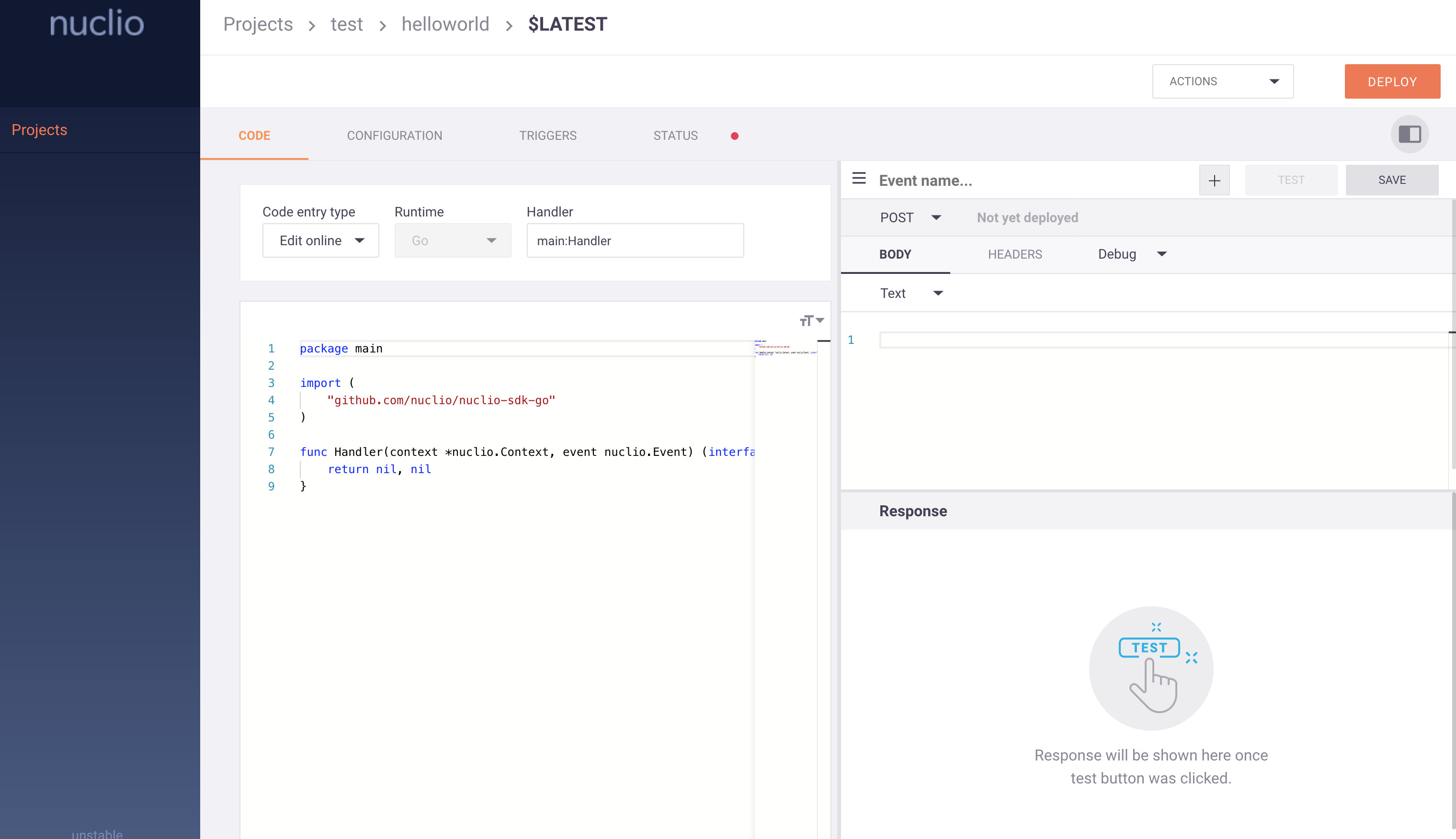Click the red status indicator dot
1456x839 pixels.
[735, 136]
